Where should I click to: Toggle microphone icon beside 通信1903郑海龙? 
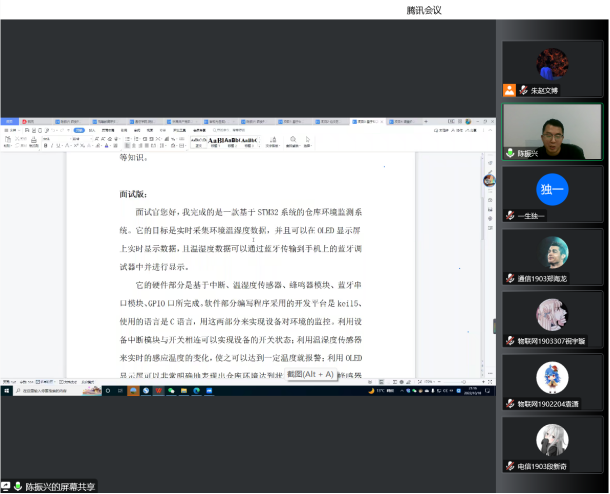point(510,278)
